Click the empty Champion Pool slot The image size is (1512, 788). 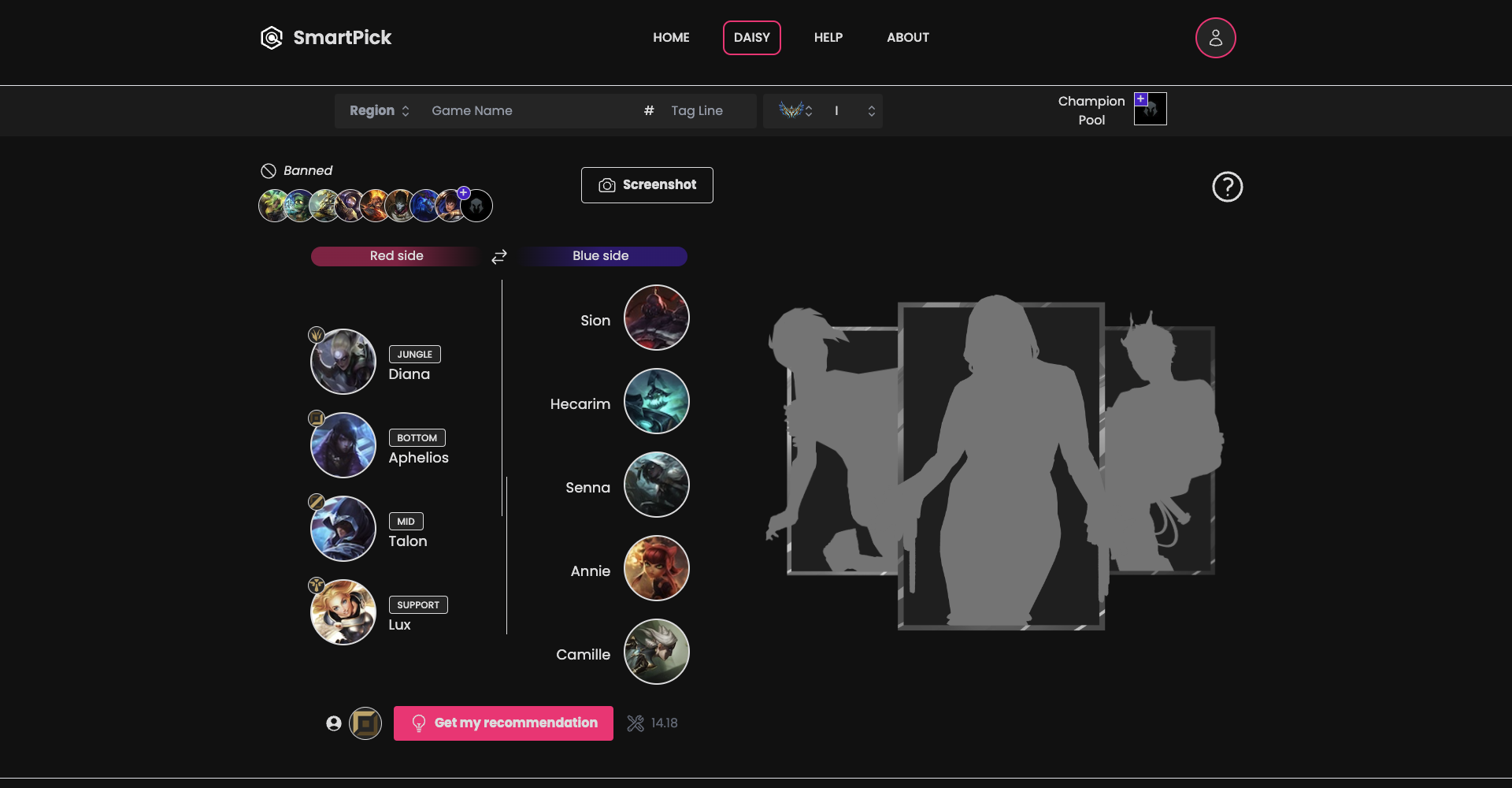click(1151, 109)
